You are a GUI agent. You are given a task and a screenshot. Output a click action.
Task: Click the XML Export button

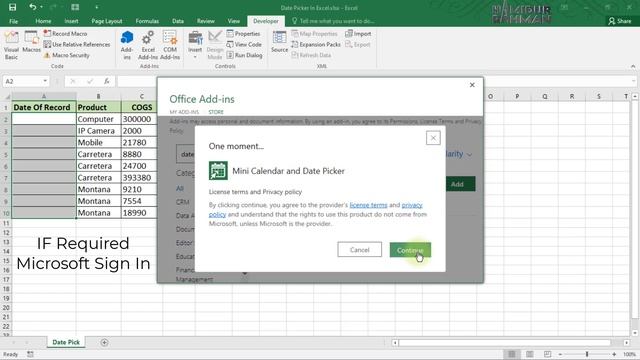click(x=358, y=44)
